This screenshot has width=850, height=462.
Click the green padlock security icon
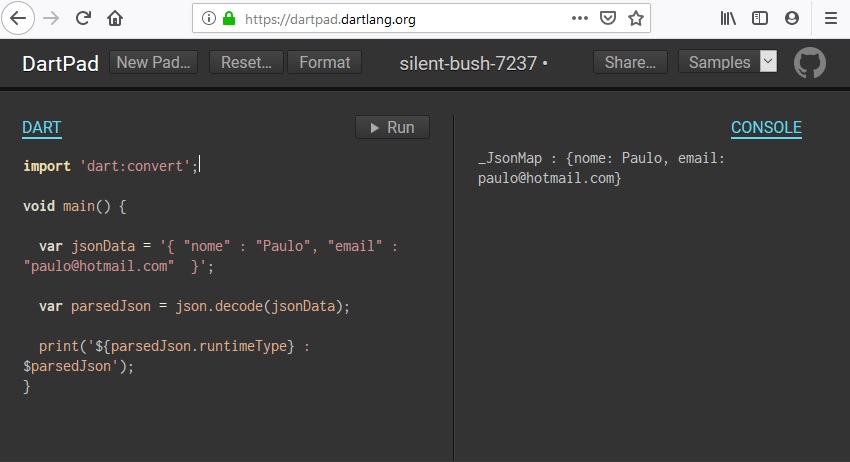229,18
